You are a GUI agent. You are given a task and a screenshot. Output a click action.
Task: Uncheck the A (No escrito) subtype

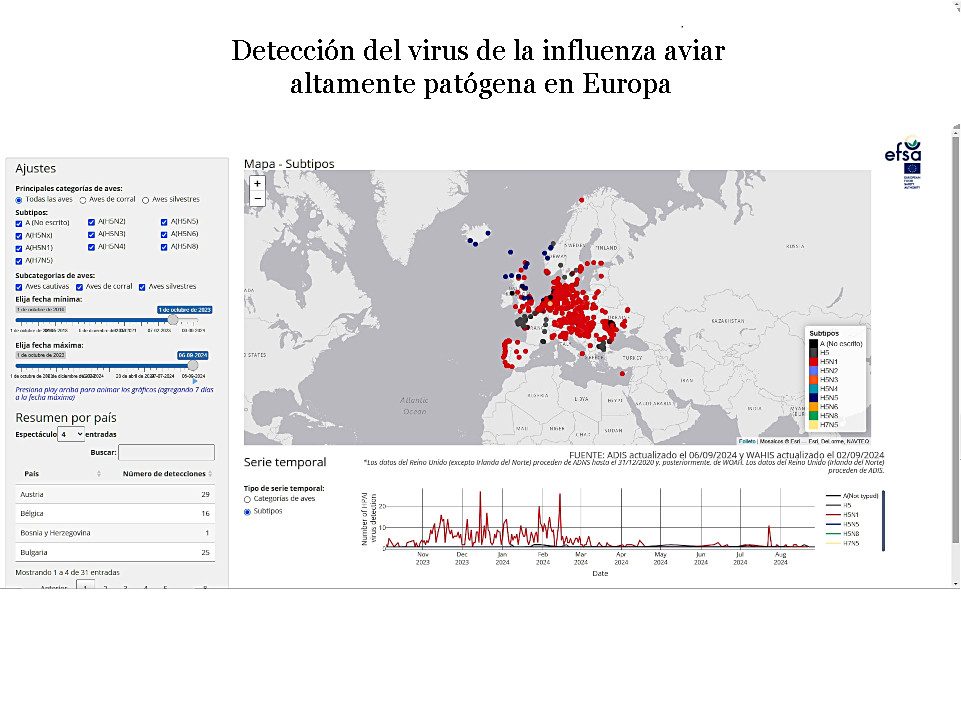point(19,223)
